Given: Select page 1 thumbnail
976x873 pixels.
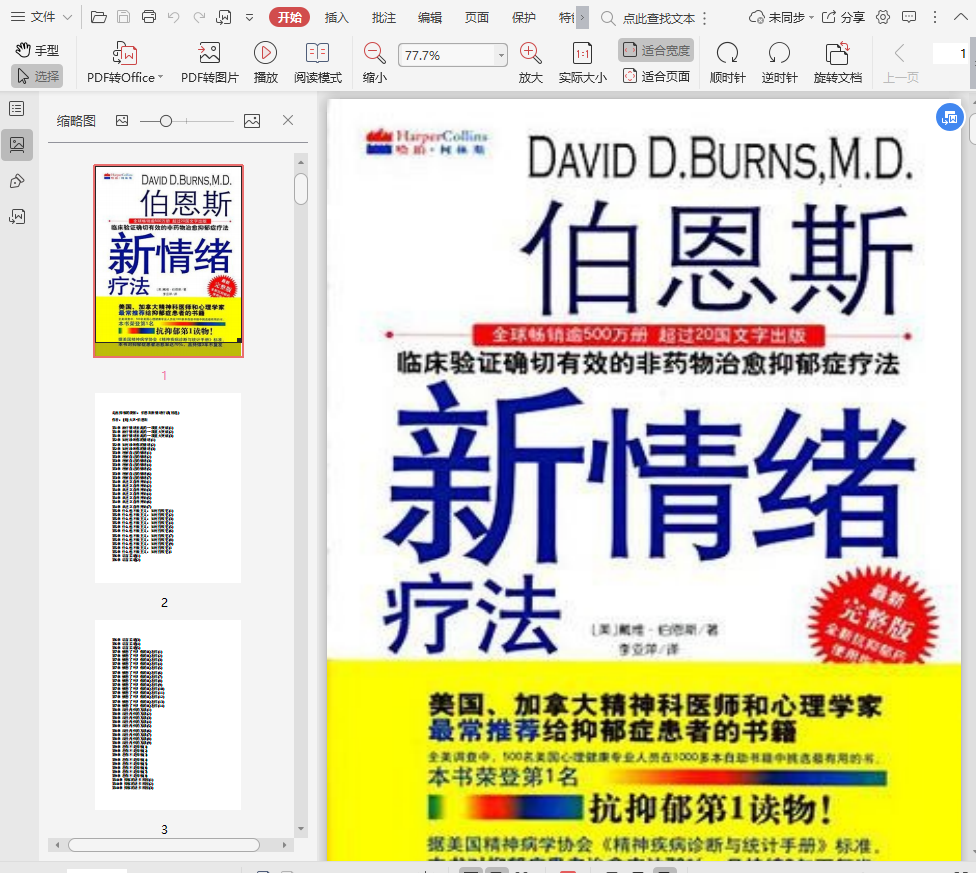Looking at the screenshot, I should pyautogui.click(x=168, y=261).
